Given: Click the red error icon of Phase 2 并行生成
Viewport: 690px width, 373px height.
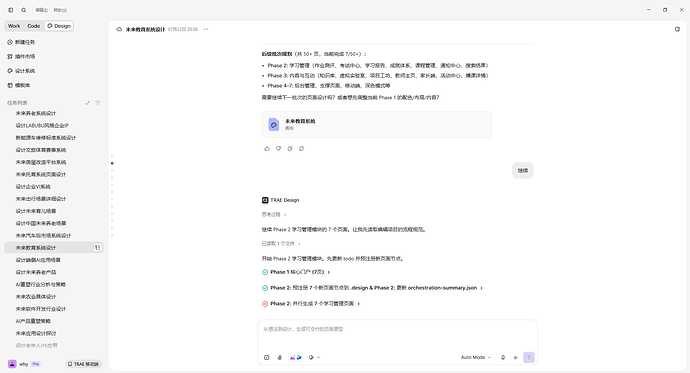Looking at the screenshot, I should tap(265, 304).
